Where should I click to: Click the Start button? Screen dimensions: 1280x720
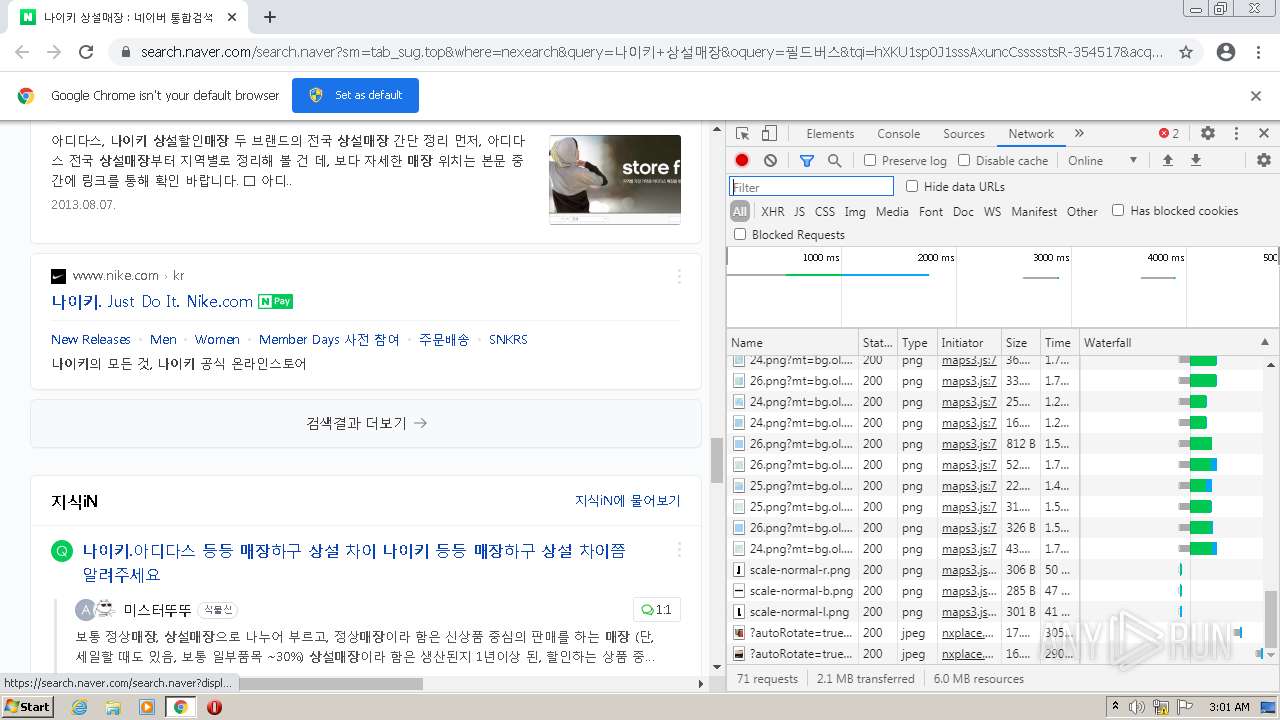tap(28, 706)
